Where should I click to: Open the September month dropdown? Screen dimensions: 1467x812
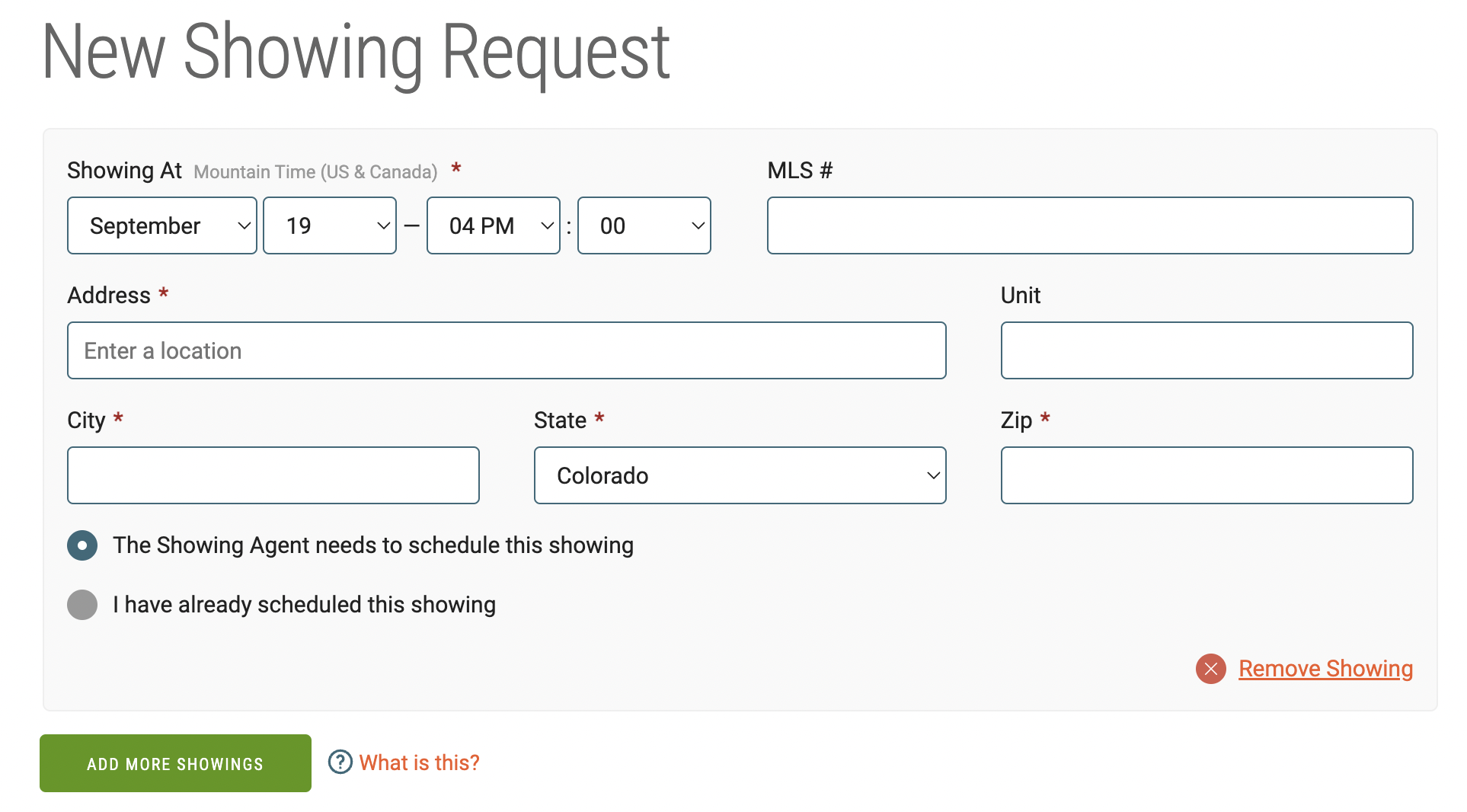(161, 225)
